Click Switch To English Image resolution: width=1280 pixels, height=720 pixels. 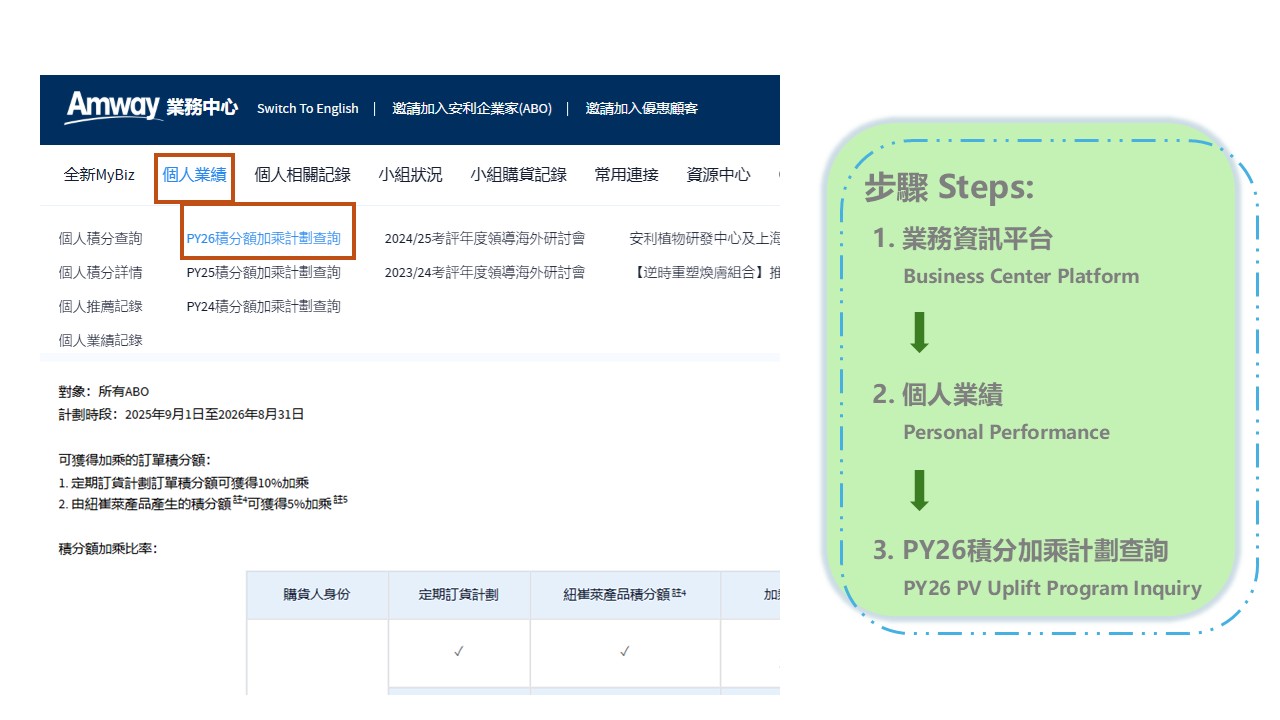coord(307,108)
